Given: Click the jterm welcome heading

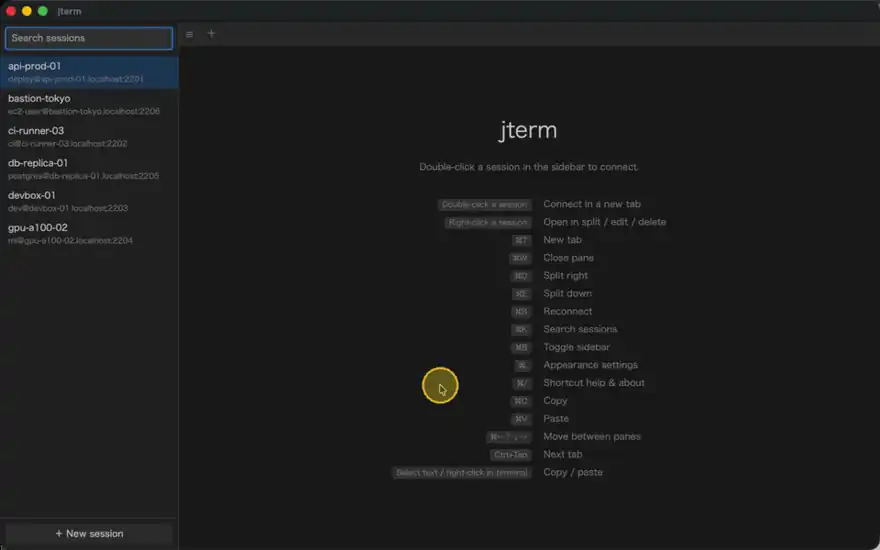Looking at the screenshot, I should [x=528, y=130].
